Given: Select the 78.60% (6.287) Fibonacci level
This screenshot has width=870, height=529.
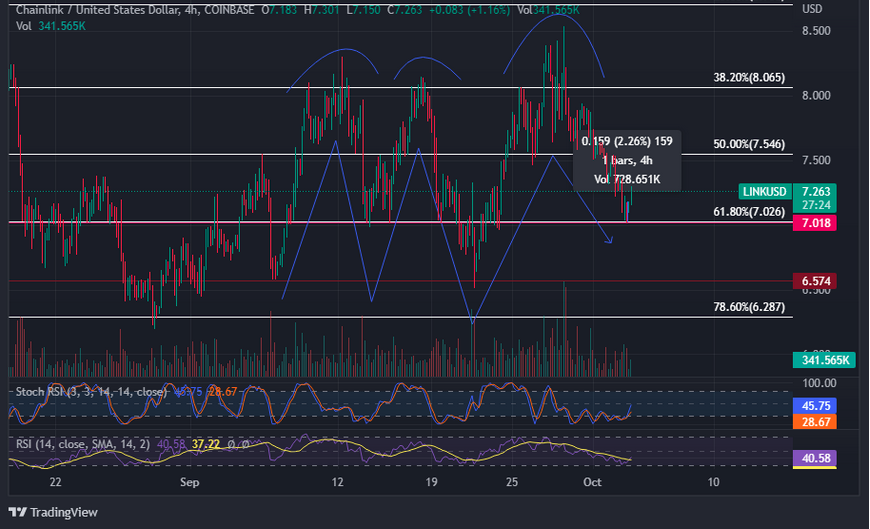Looking at the screenshot, I should [748, 307].
